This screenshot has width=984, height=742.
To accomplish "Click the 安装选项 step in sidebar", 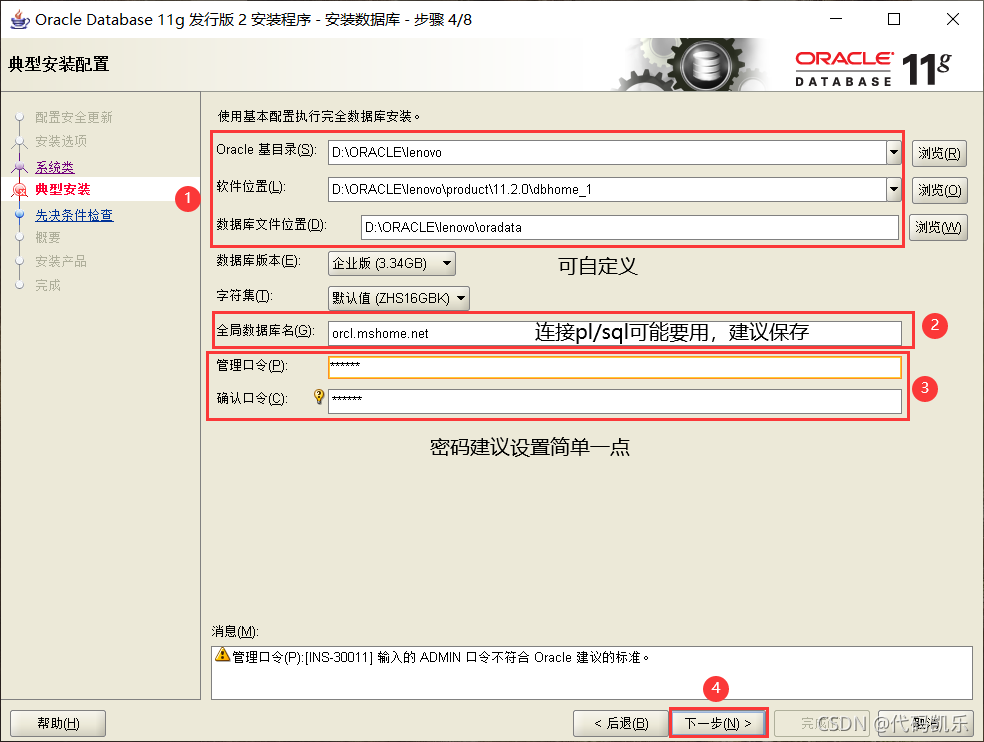I will 61,141.
